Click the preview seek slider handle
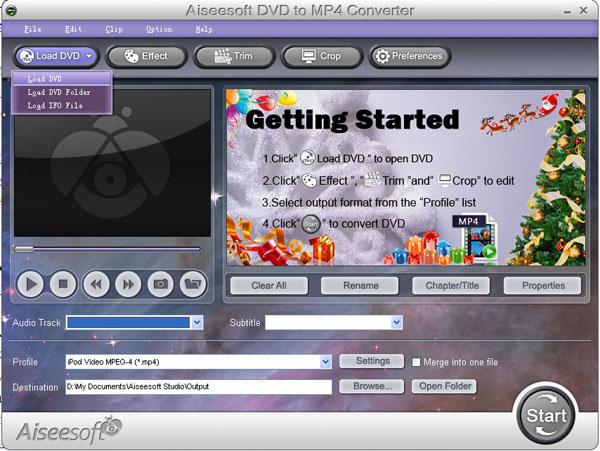The image size is (600, 451). 24,249
